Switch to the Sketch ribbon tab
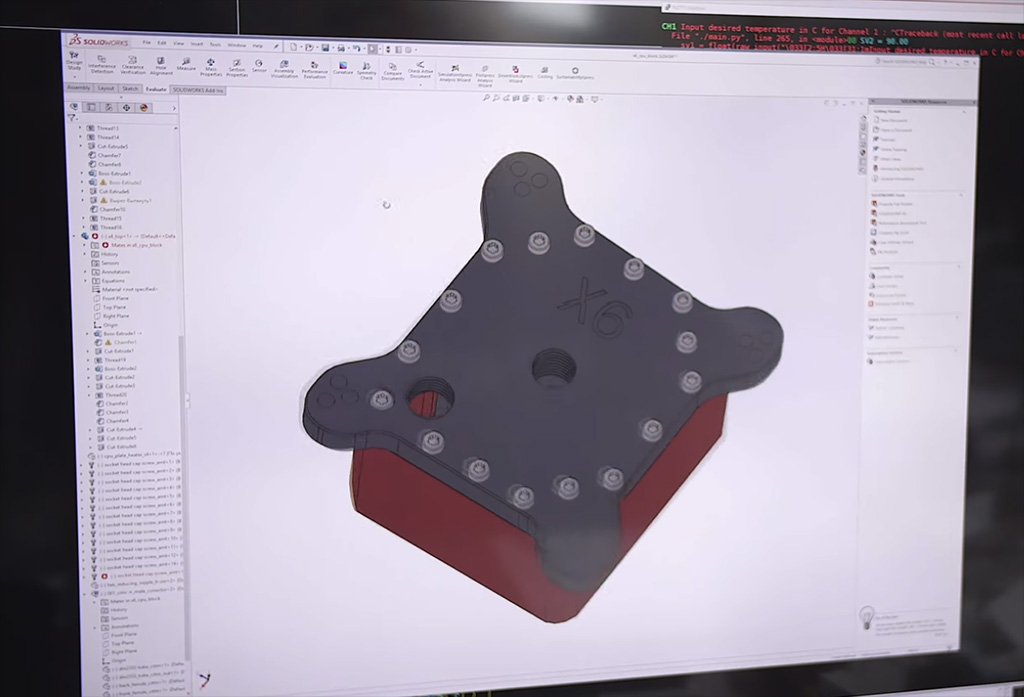 [130, 88]
